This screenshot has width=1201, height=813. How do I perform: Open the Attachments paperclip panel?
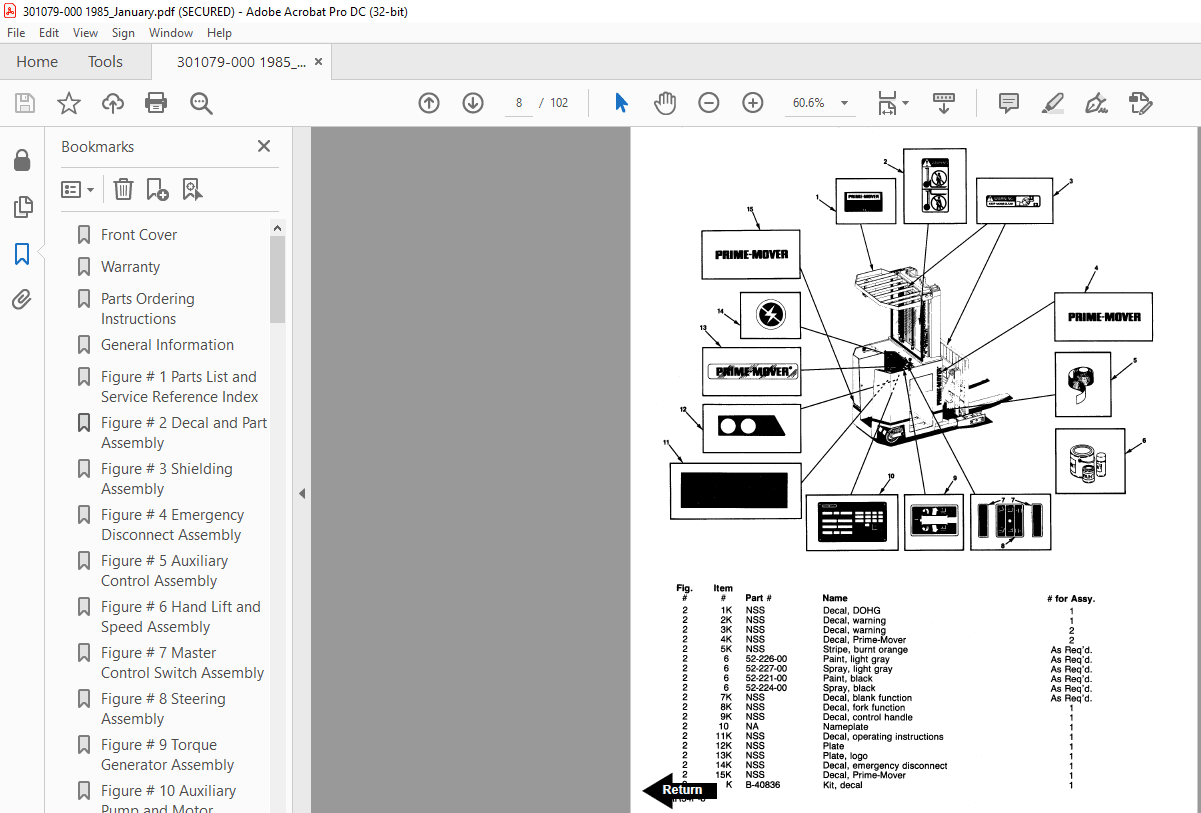coord(22,299)
